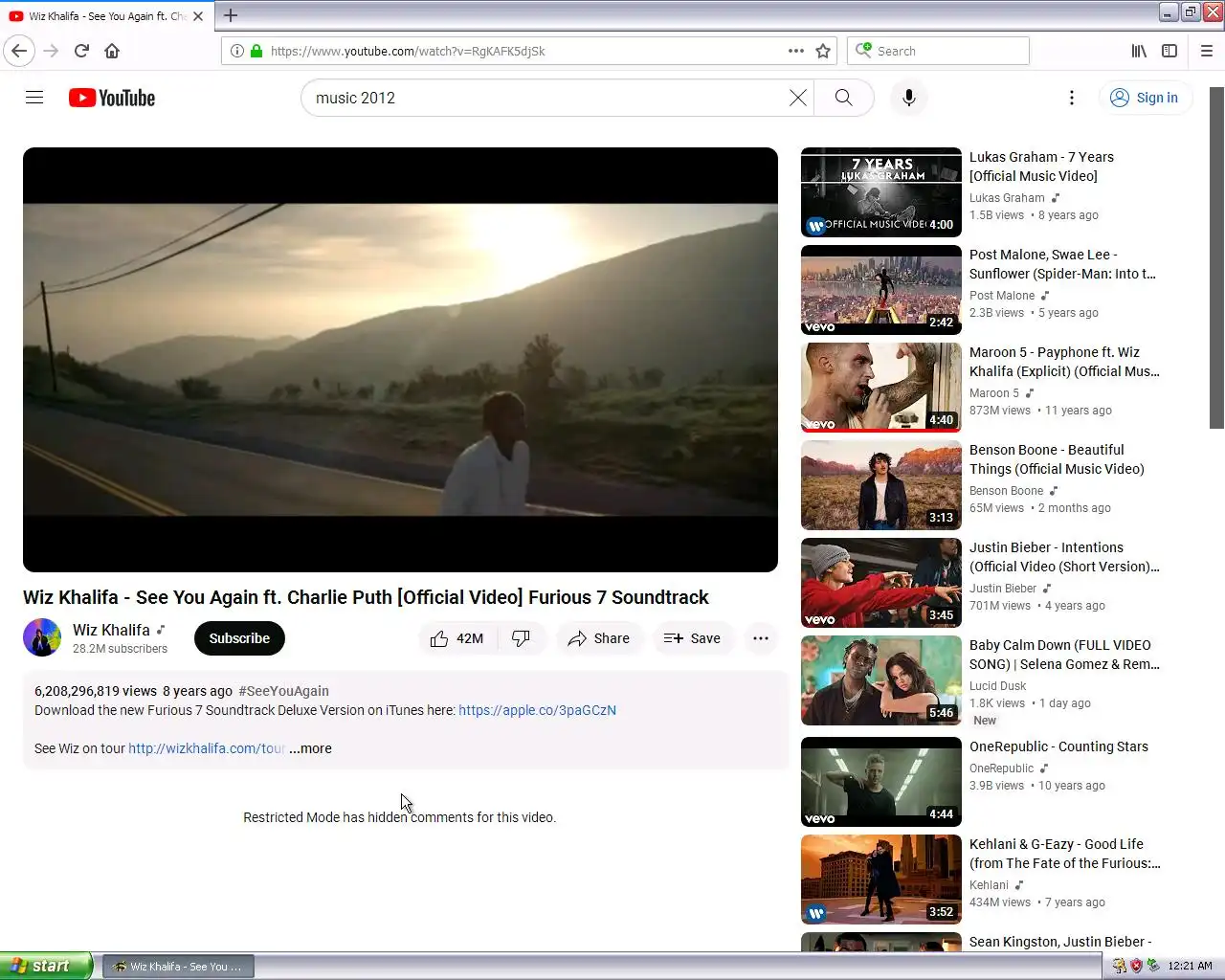Open Wiz Khalifa channel avatar
Image resolution: width=1225 pixels, height=980 pixels.
coord(42,637)
